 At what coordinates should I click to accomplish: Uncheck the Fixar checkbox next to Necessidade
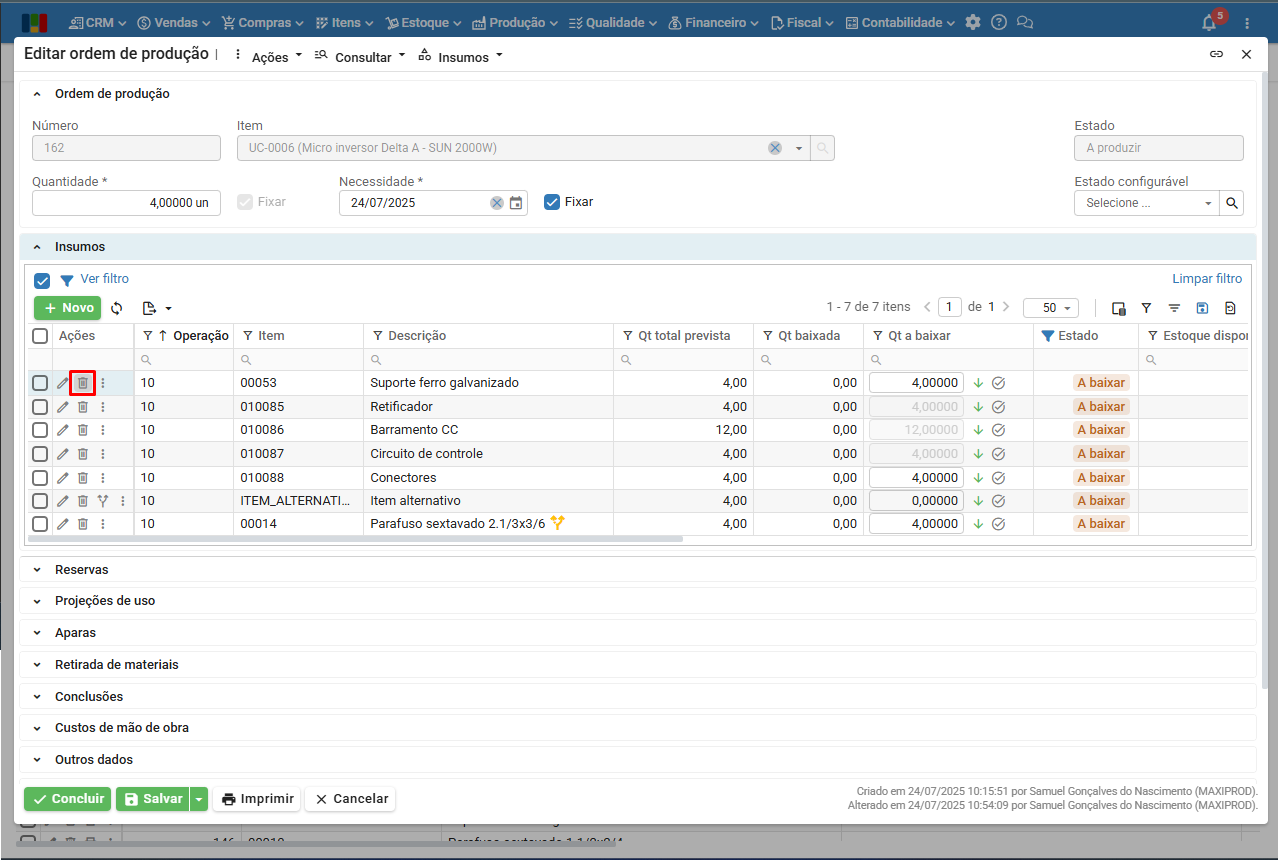point(552,202)
